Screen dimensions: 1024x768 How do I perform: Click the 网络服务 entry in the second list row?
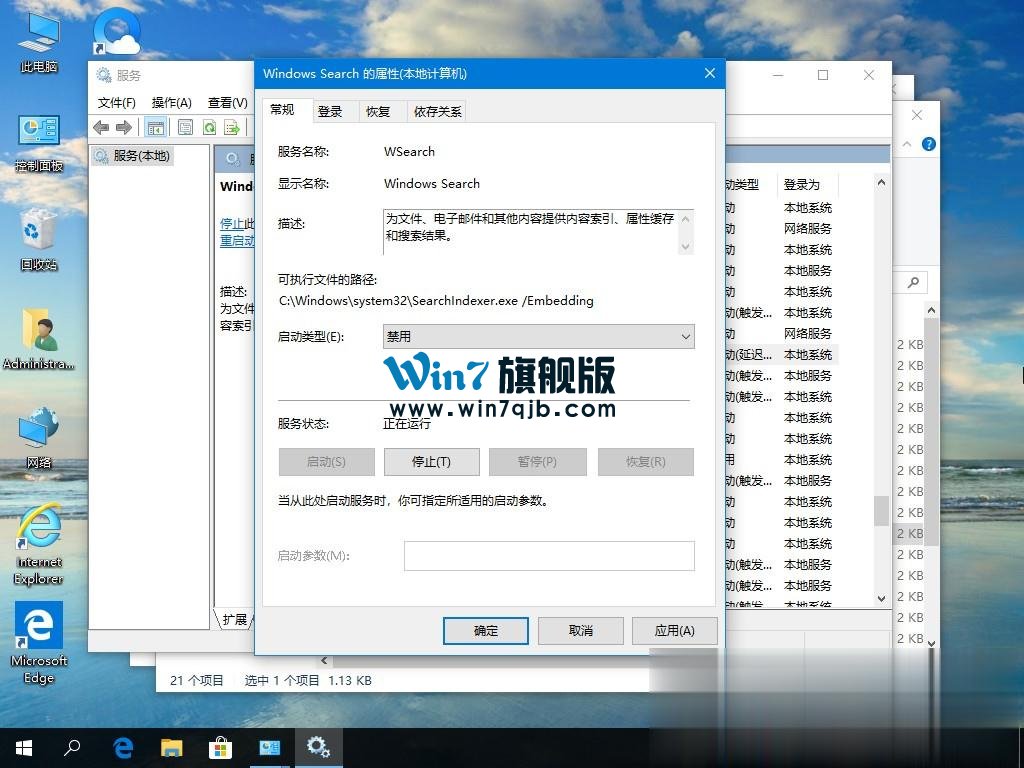point(808,229)
